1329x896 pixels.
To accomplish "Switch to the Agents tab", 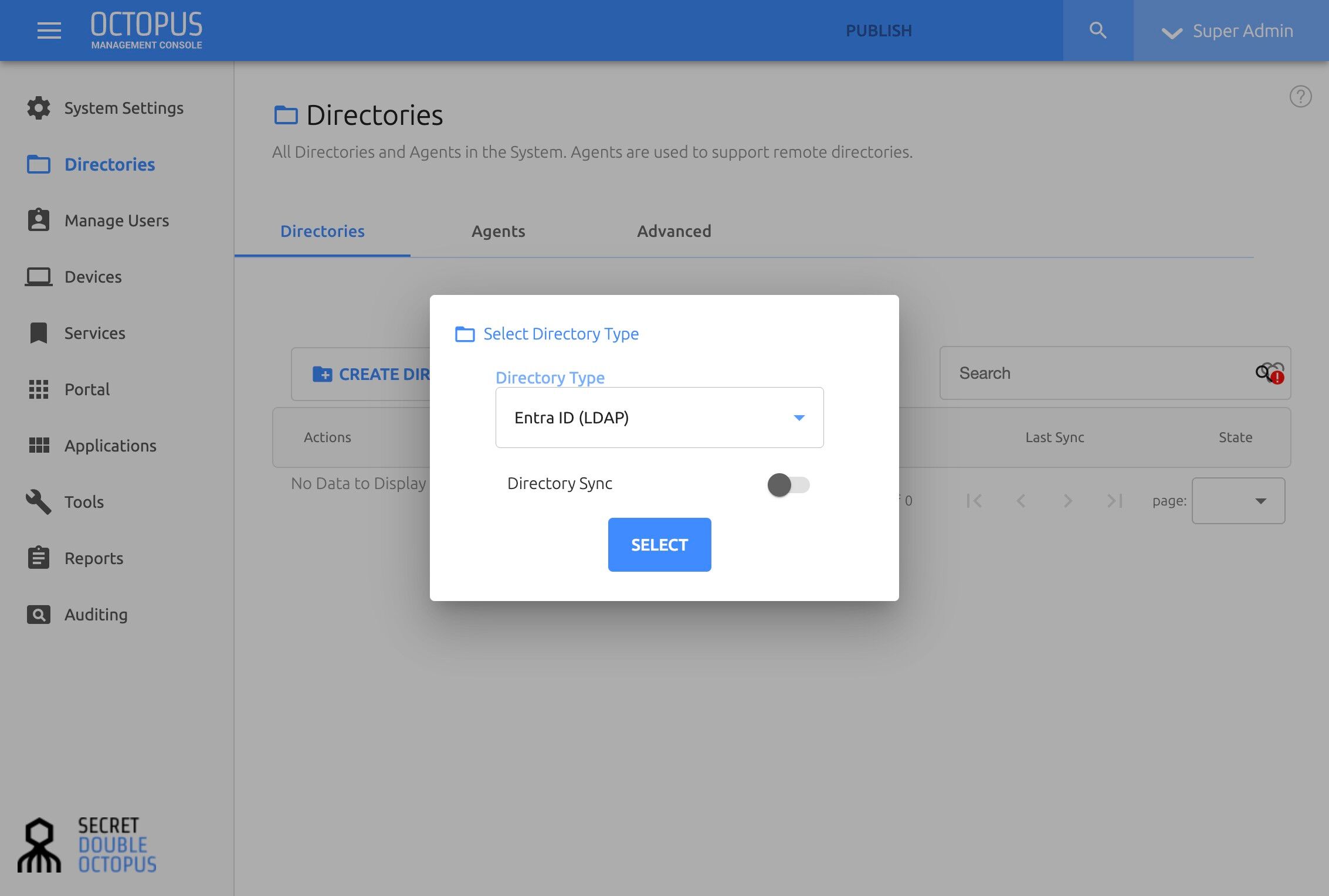I will click(x=499, y=231).
